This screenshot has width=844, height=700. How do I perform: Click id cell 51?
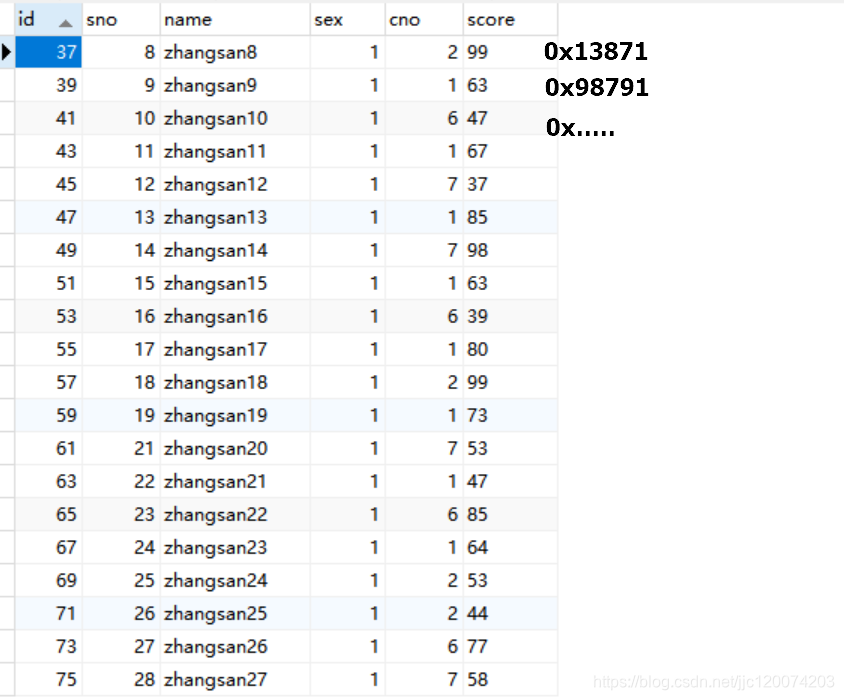(x=48, y=283)
